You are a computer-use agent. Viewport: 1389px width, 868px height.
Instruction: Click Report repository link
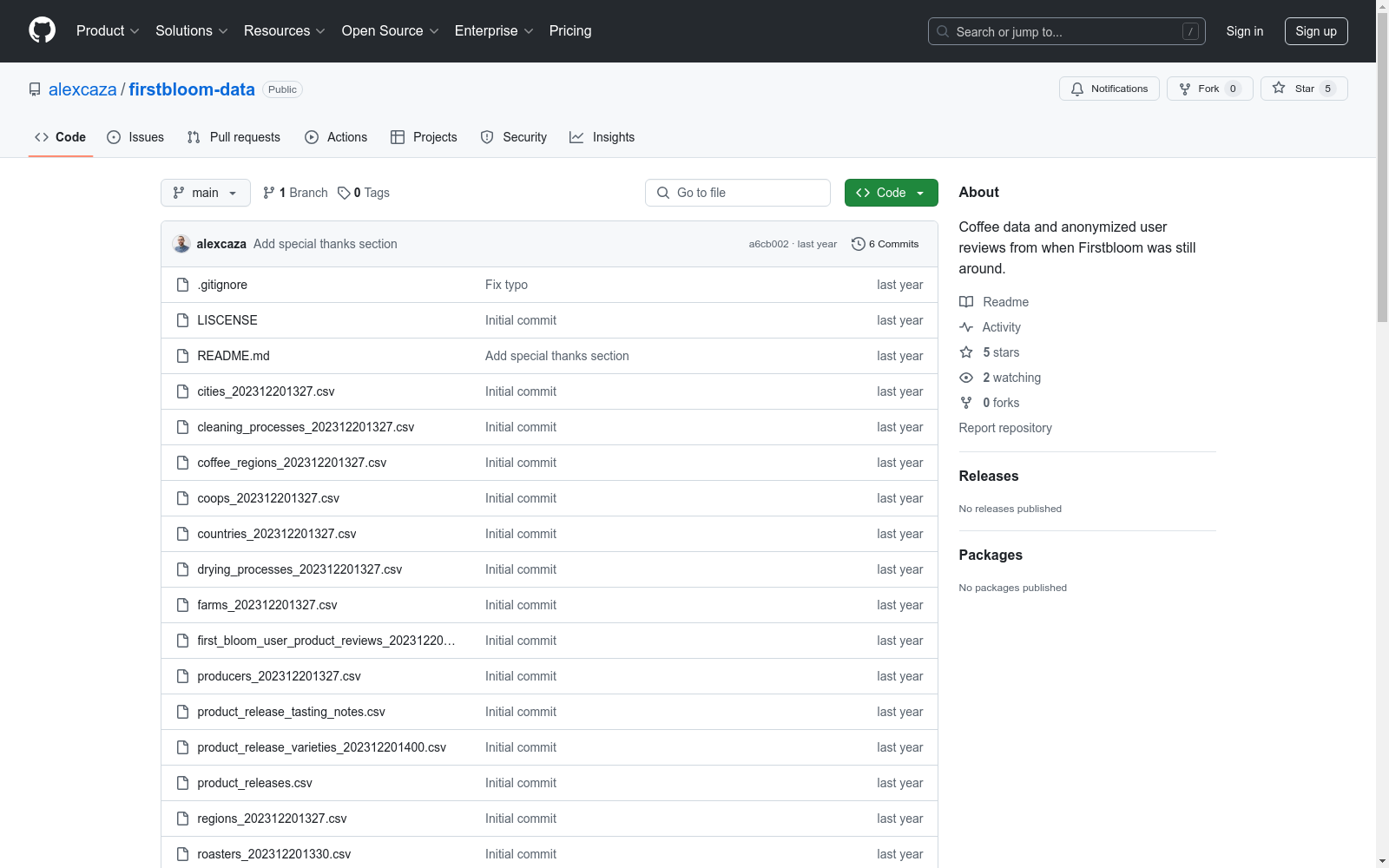pyautogui.click(x=1005, y=428)
